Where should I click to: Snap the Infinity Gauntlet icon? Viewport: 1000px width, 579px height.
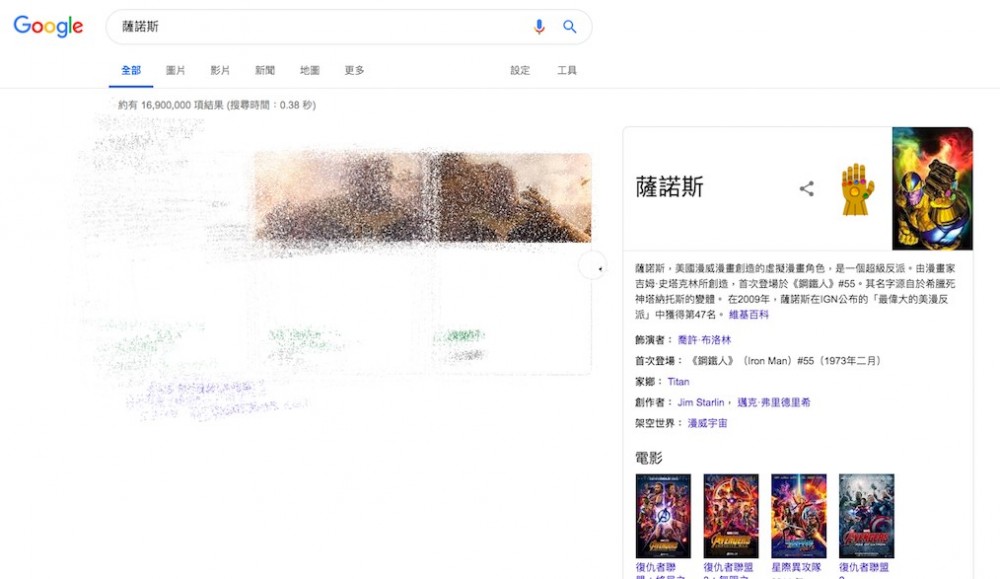857,189
